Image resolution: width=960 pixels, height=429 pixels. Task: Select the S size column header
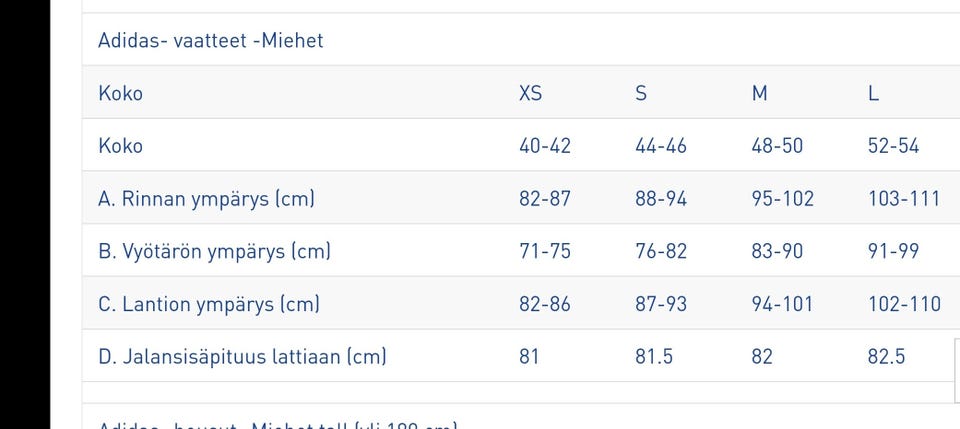[641, 93]
